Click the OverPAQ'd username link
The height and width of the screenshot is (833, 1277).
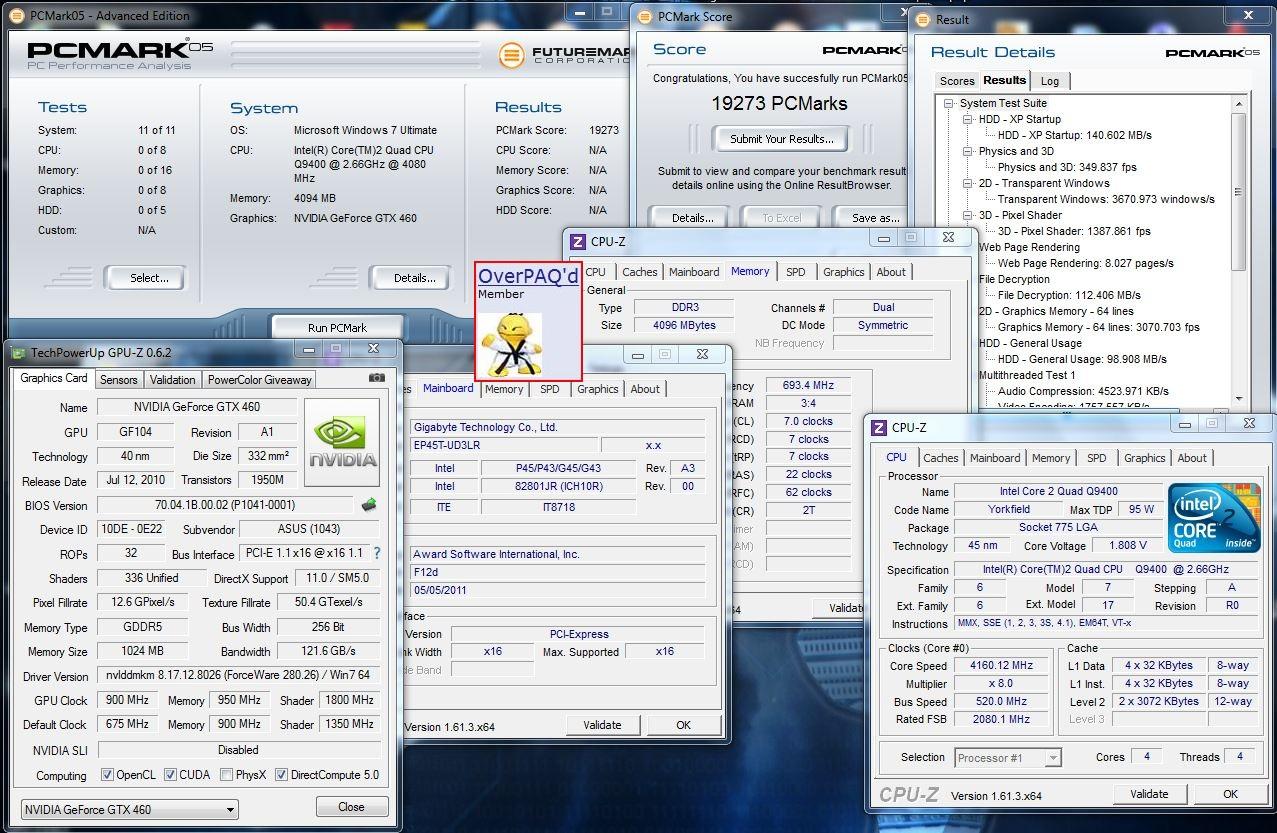click(528, 276)
